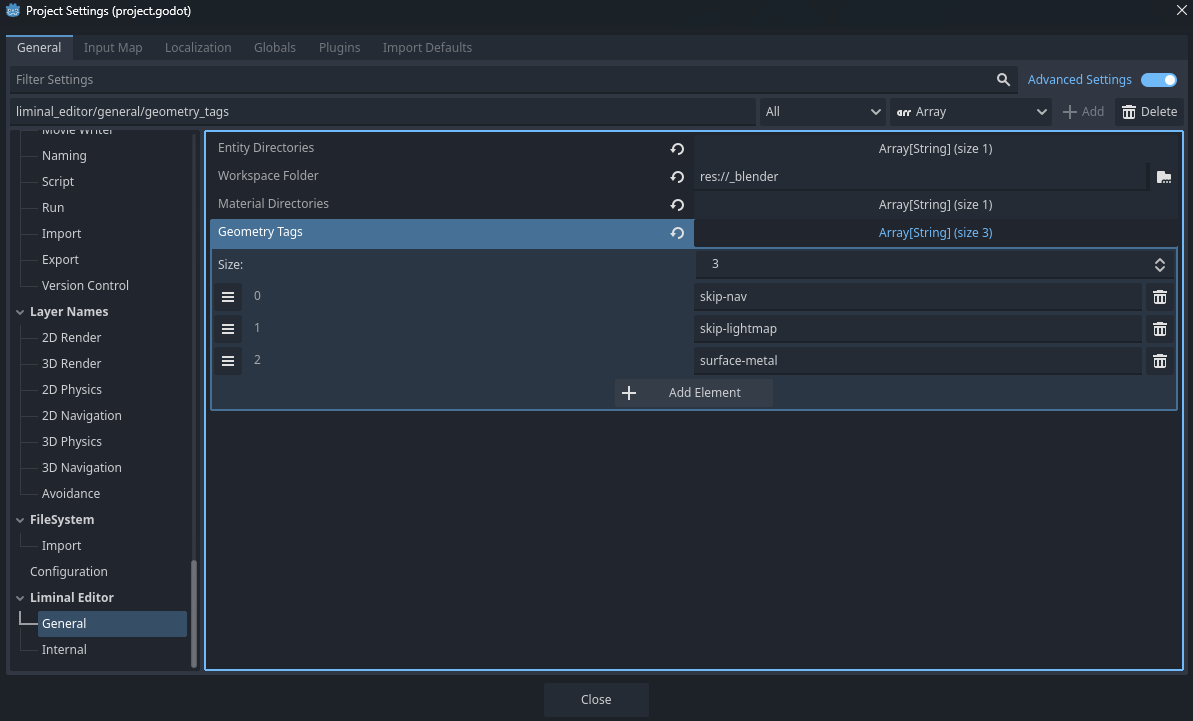
Task: Edit the skip-lightmap tag text field
Action: point(918,329)
